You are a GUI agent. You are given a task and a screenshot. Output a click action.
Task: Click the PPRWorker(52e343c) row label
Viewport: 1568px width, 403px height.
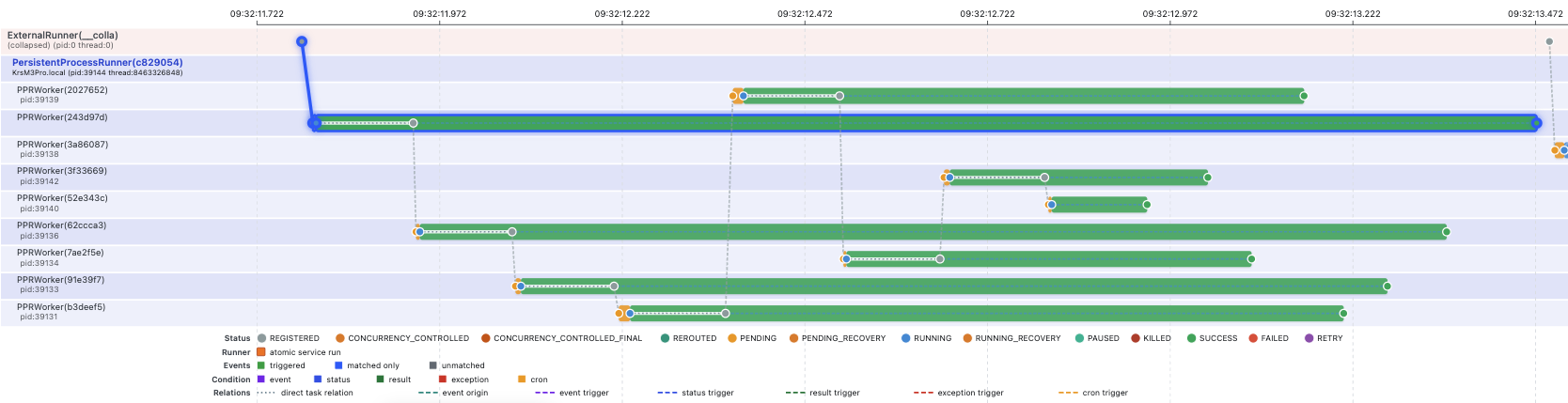pyautogui.click(x=62, y=198)
